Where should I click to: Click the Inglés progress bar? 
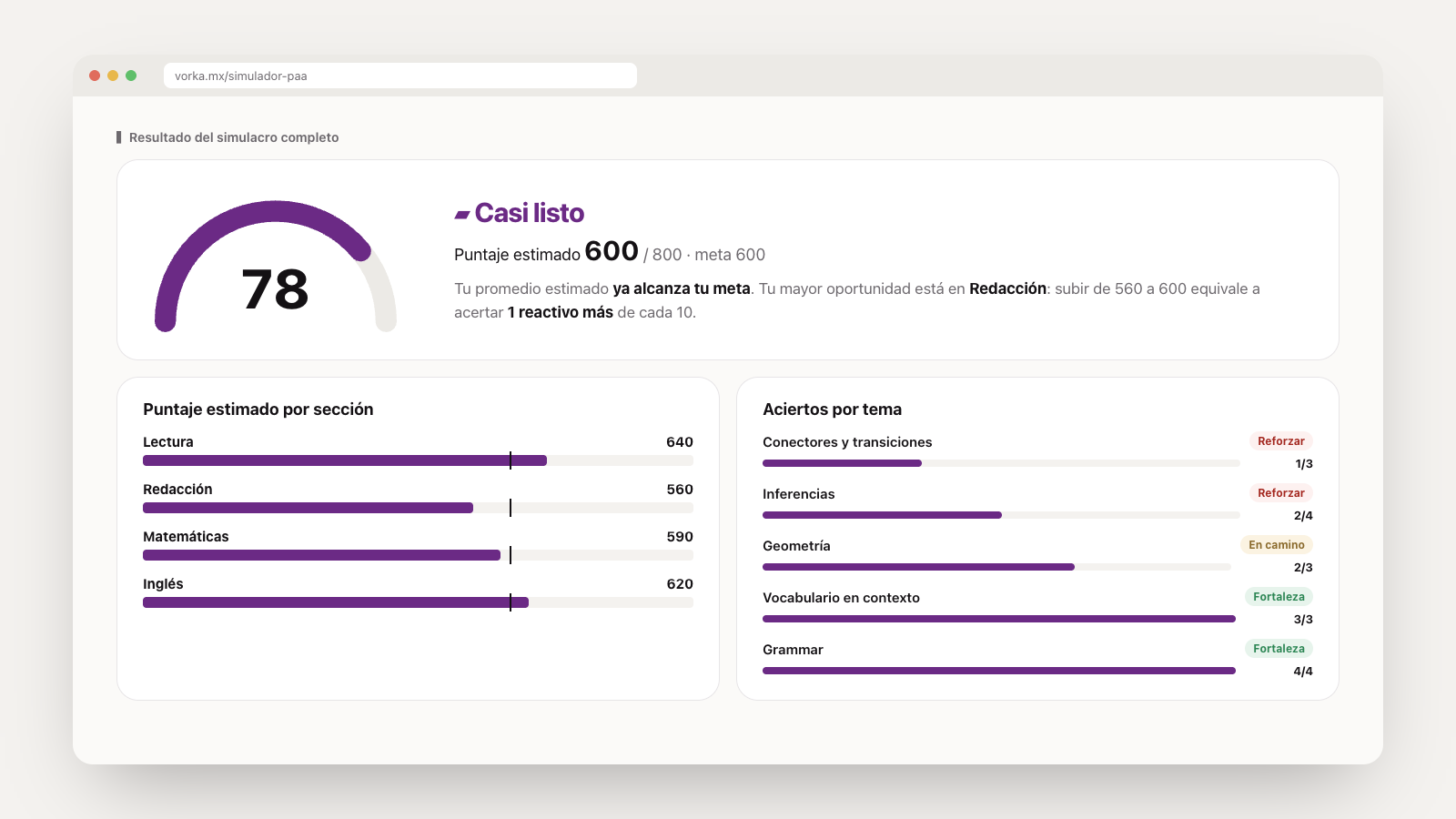click(x=418, y=602)
